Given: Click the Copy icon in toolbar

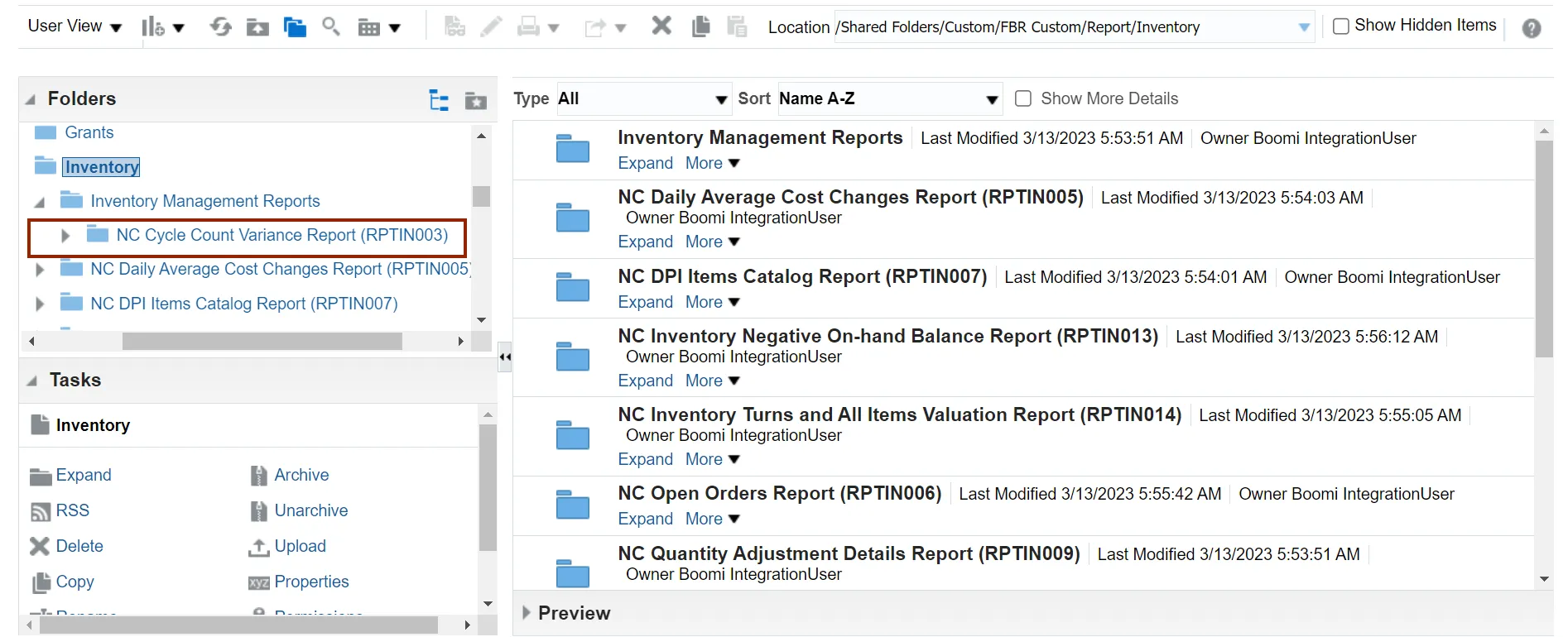Looking at the screenshot, I should pyautogui.click(x=700, y=26).
